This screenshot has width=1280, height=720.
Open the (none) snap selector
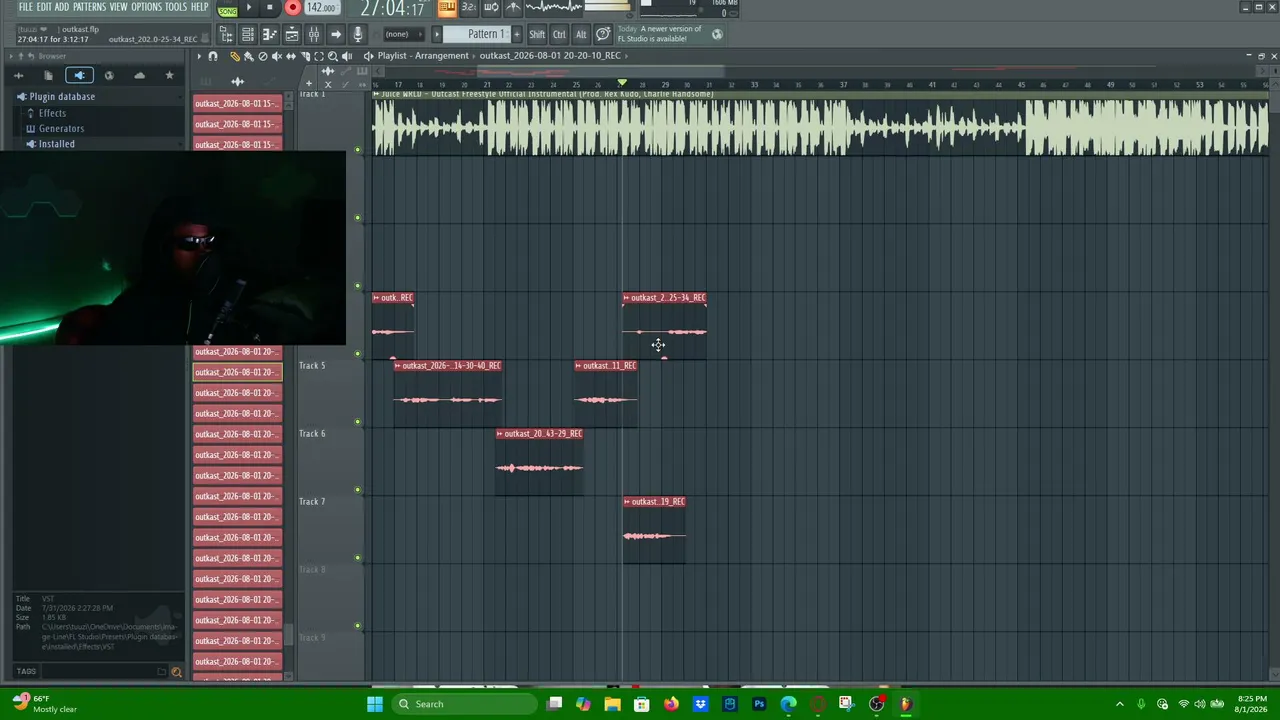[x=402, y=34]
